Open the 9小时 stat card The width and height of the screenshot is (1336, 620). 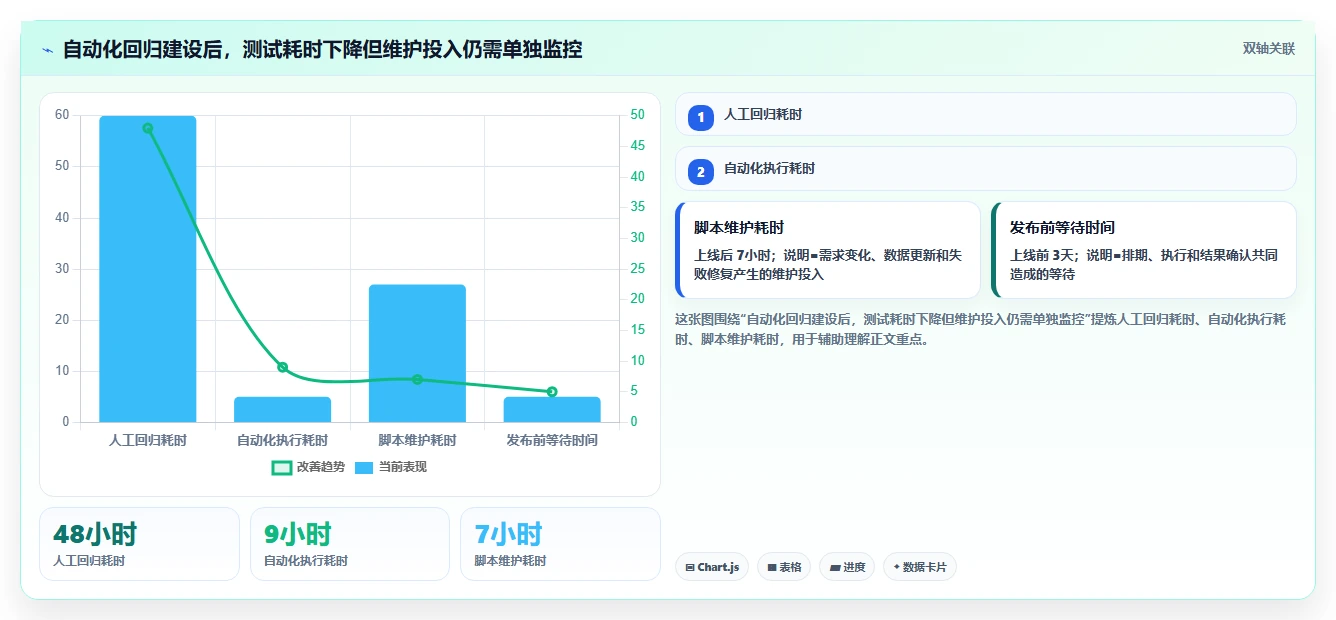pyautogui.click(x=350, y=544)
